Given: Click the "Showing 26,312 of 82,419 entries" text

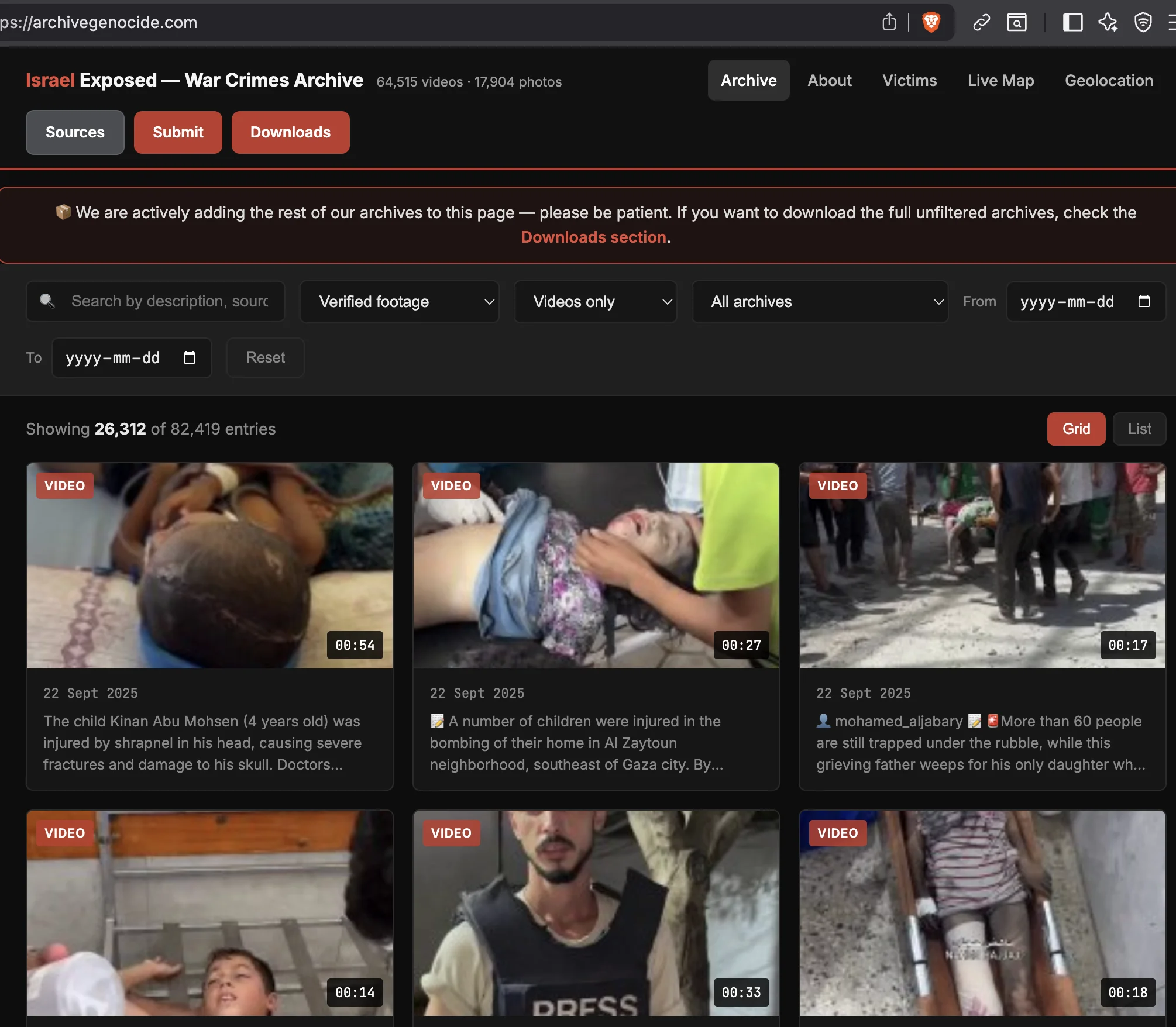Looking at the screenshot, I should pos(150,429).
